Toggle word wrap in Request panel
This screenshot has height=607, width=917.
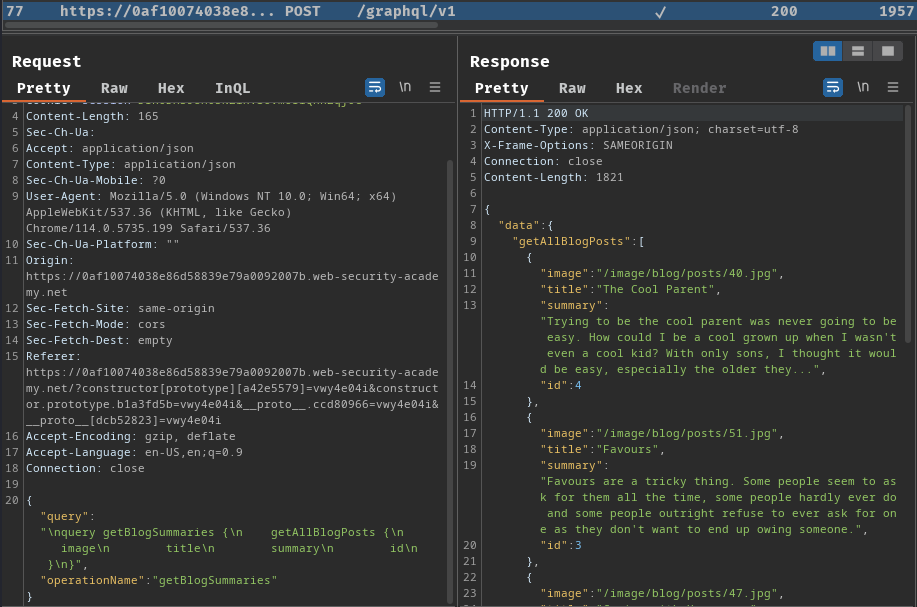coord(375,87)
